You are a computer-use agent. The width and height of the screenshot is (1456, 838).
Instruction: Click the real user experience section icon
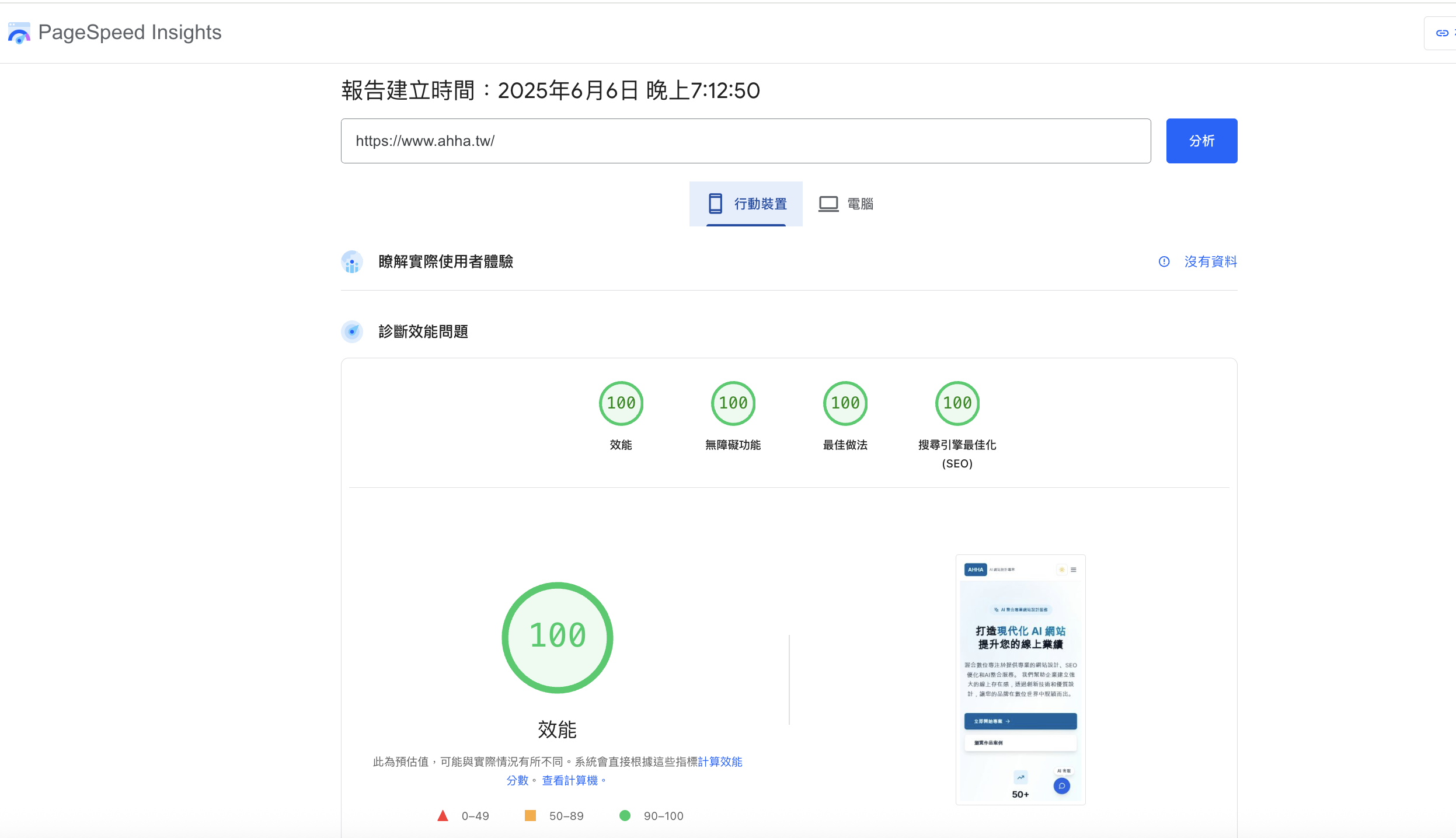click(352, 262)
